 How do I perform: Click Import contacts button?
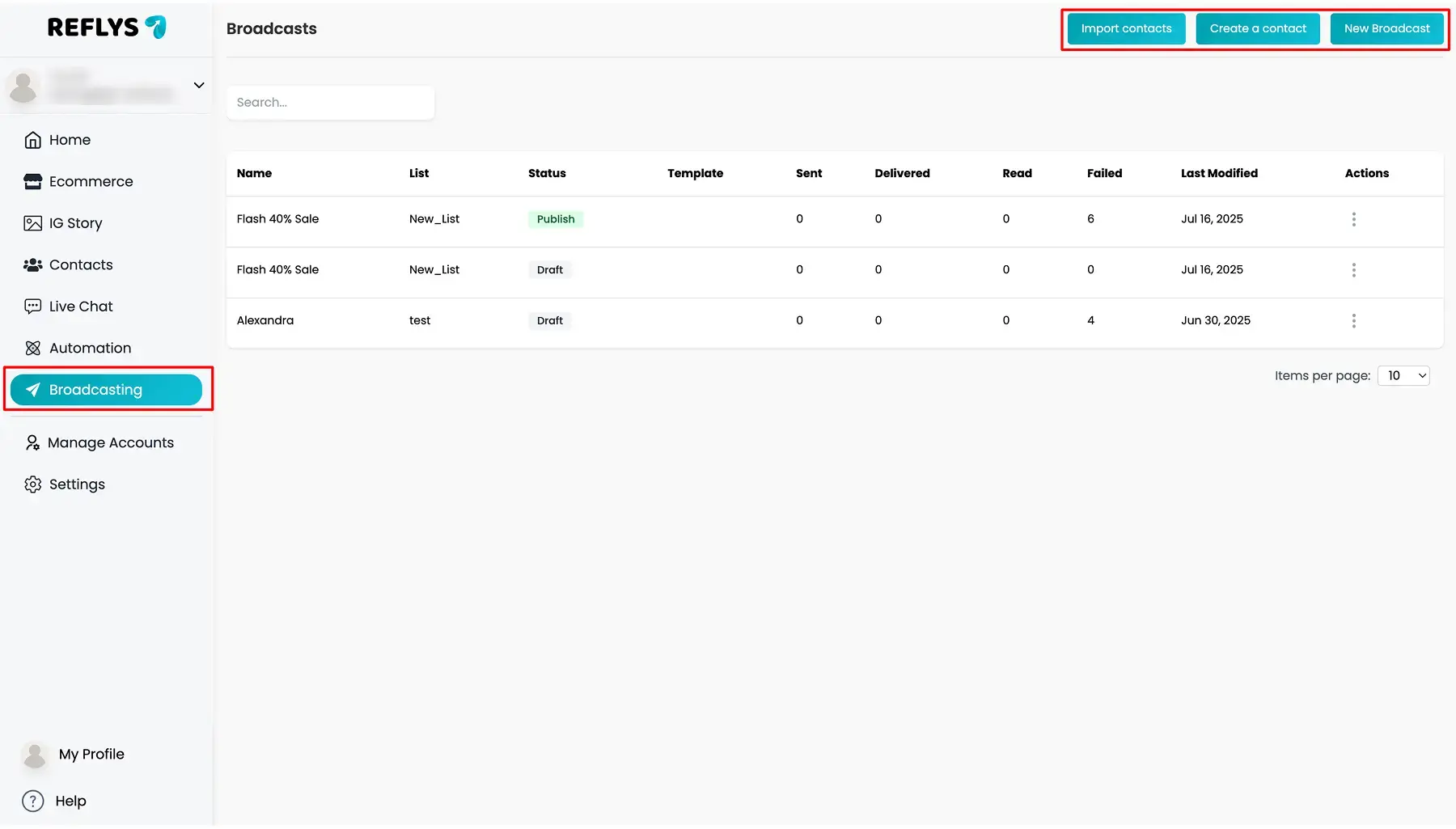pyautogui.click(x=1126, y=28)
